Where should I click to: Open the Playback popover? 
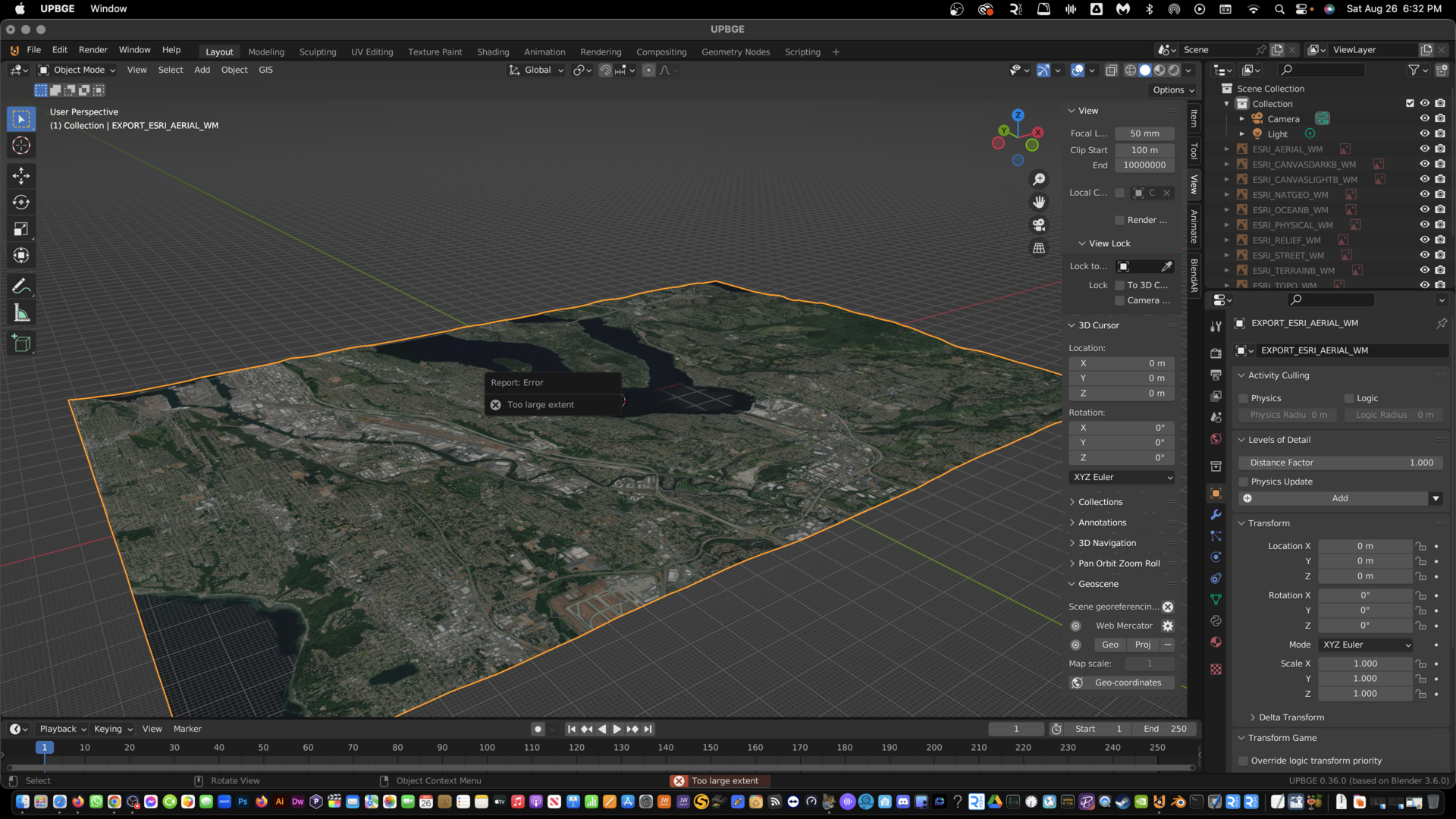(x=62, y=729)
